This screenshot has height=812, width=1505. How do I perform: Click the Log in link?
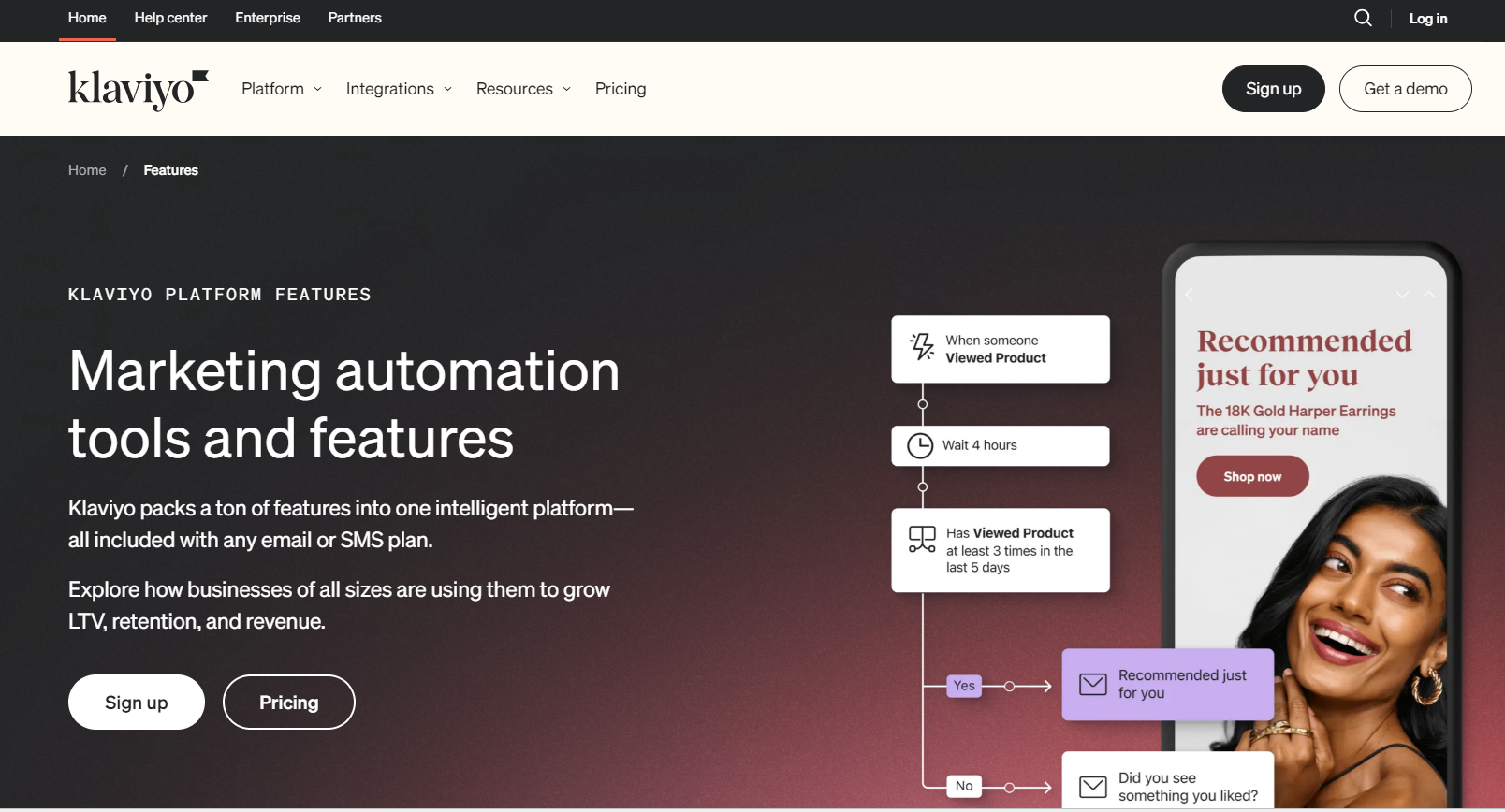click(x=1428, y=19)
